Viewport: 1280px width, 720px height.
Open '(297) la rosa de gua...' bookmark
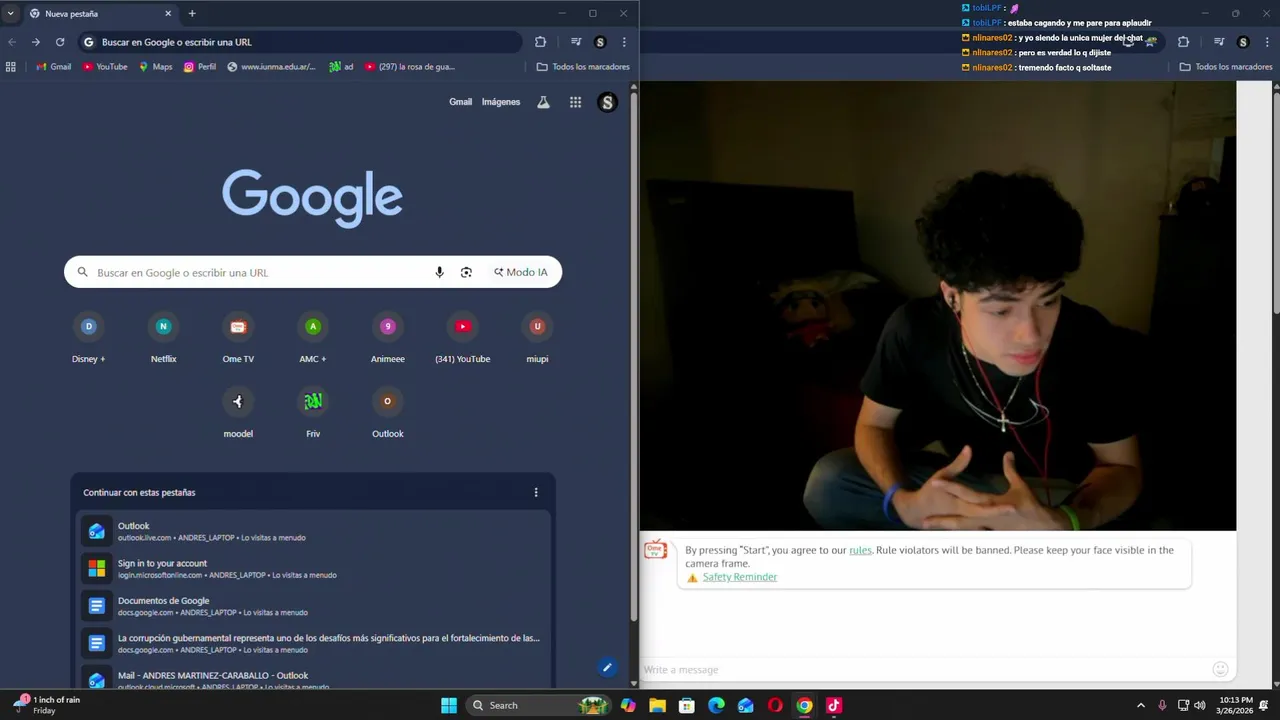click(409, 67)
